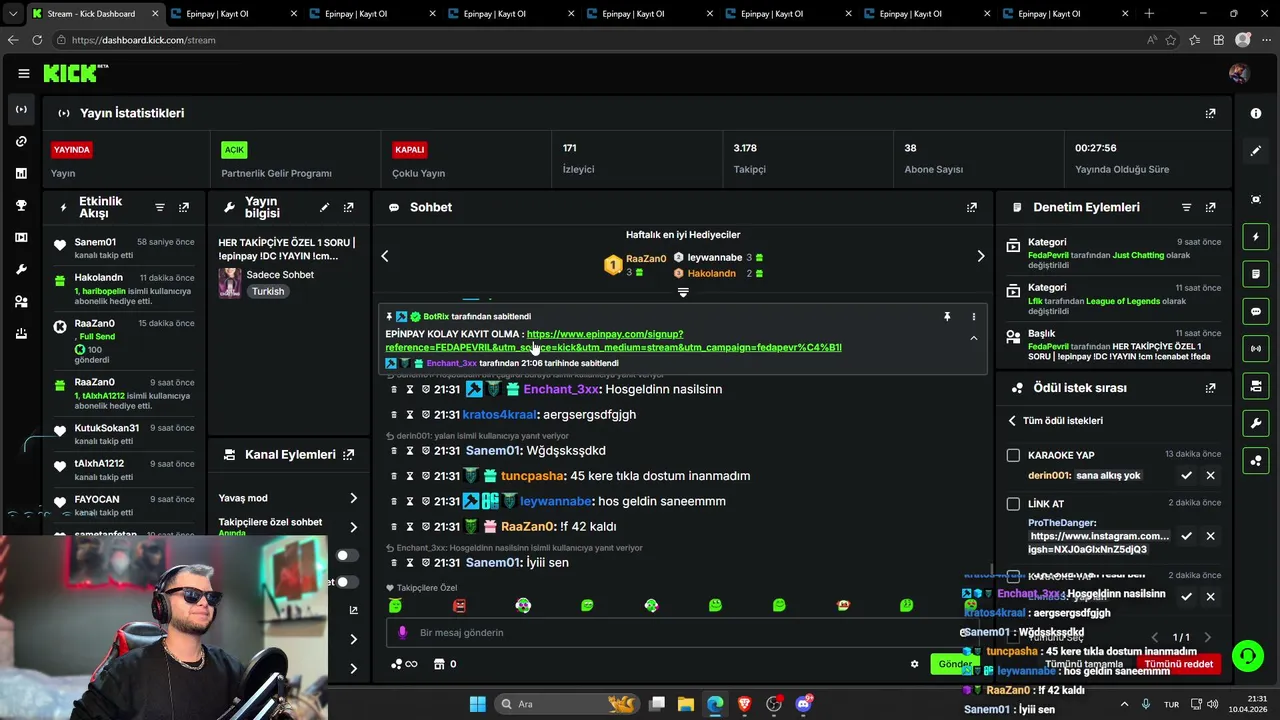Viewport: 1280px width, 720px height.
Task: Reject the LİNK AT reward request
Action: pyautogui.click(x=1210, y=536)
